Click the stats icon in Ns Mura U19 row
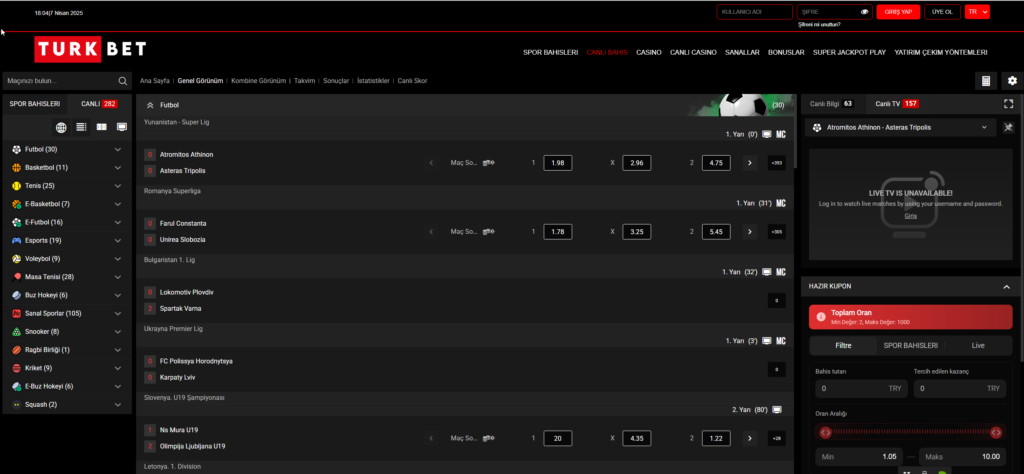 pos(488,439)
